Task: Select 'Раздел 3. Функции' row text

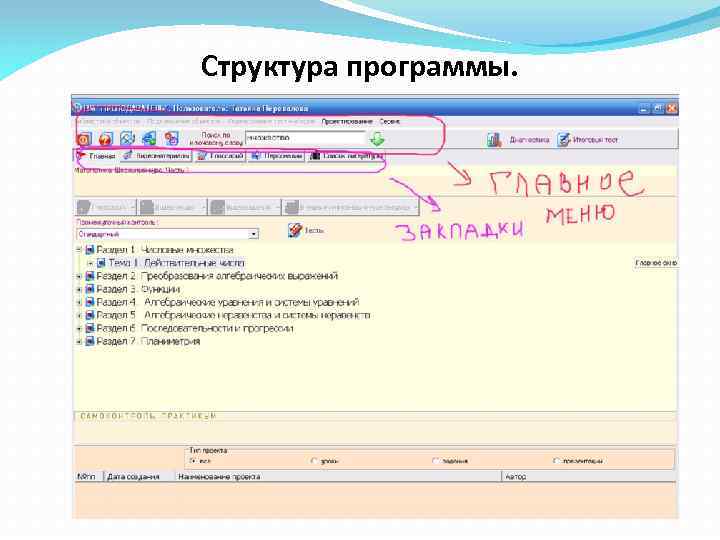Action: [138, 289]
